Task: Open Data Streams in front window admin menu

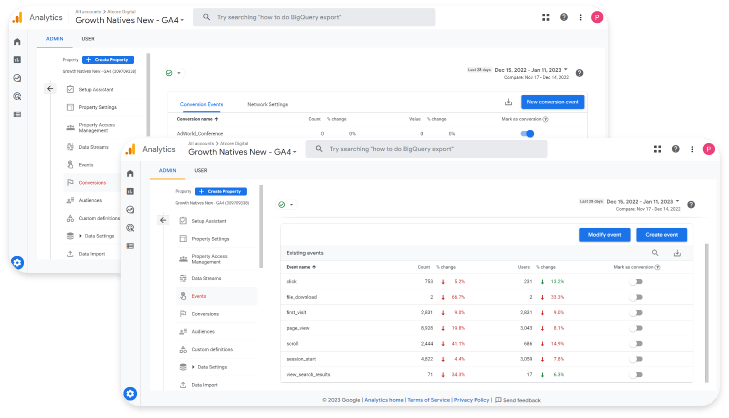Action: click(206, 278)
